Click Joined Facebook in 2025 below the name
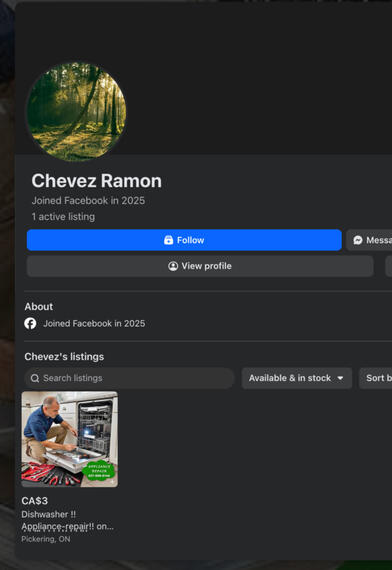The width and height of the screenshot is (392, 570). pyautogui.click(x=88, y=201)
